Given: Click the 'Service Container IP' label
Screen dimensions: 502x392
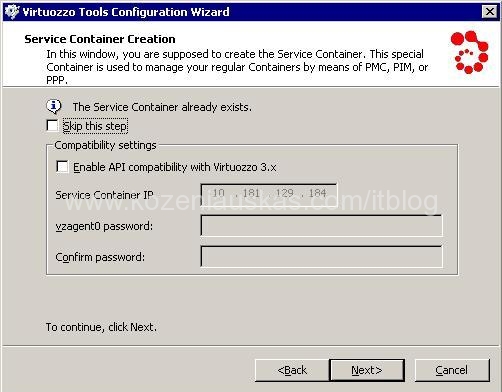Looking at the screenshot, I should pos(104,195).
